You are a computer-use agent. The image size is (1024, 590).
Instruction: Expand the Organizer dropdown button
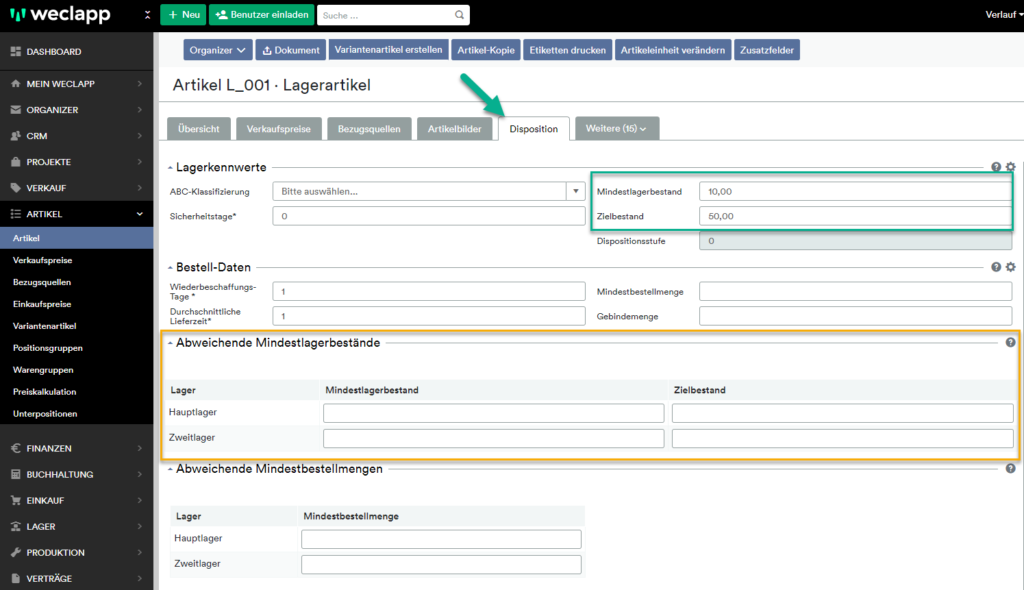[x=218, y=50]
